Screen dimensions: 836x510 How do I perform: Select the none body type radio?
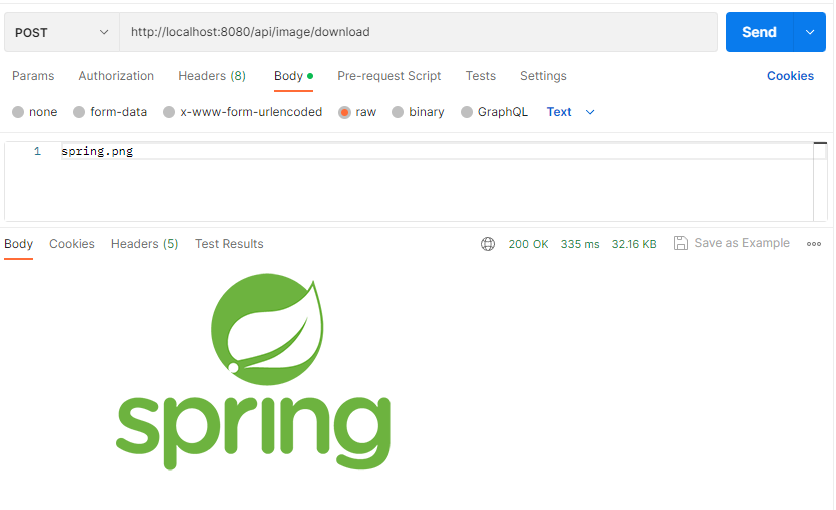18,112
